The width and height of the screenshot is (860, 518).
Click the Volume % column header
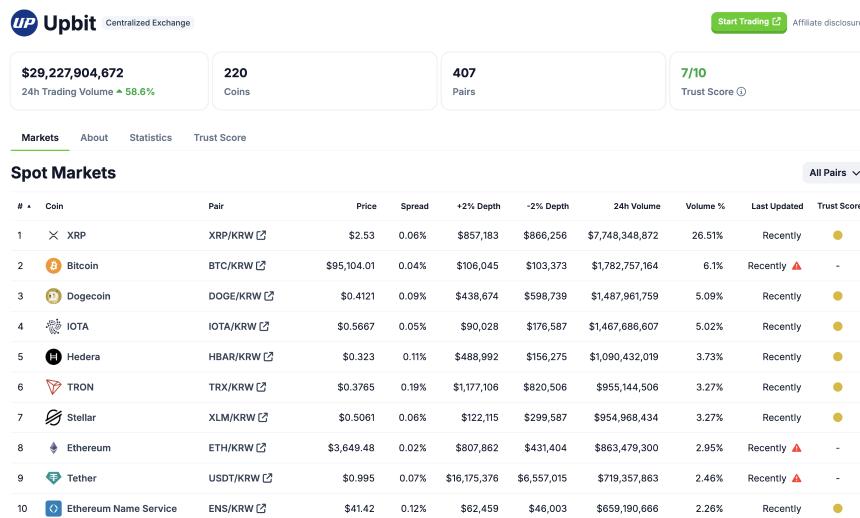click(705, 206)
